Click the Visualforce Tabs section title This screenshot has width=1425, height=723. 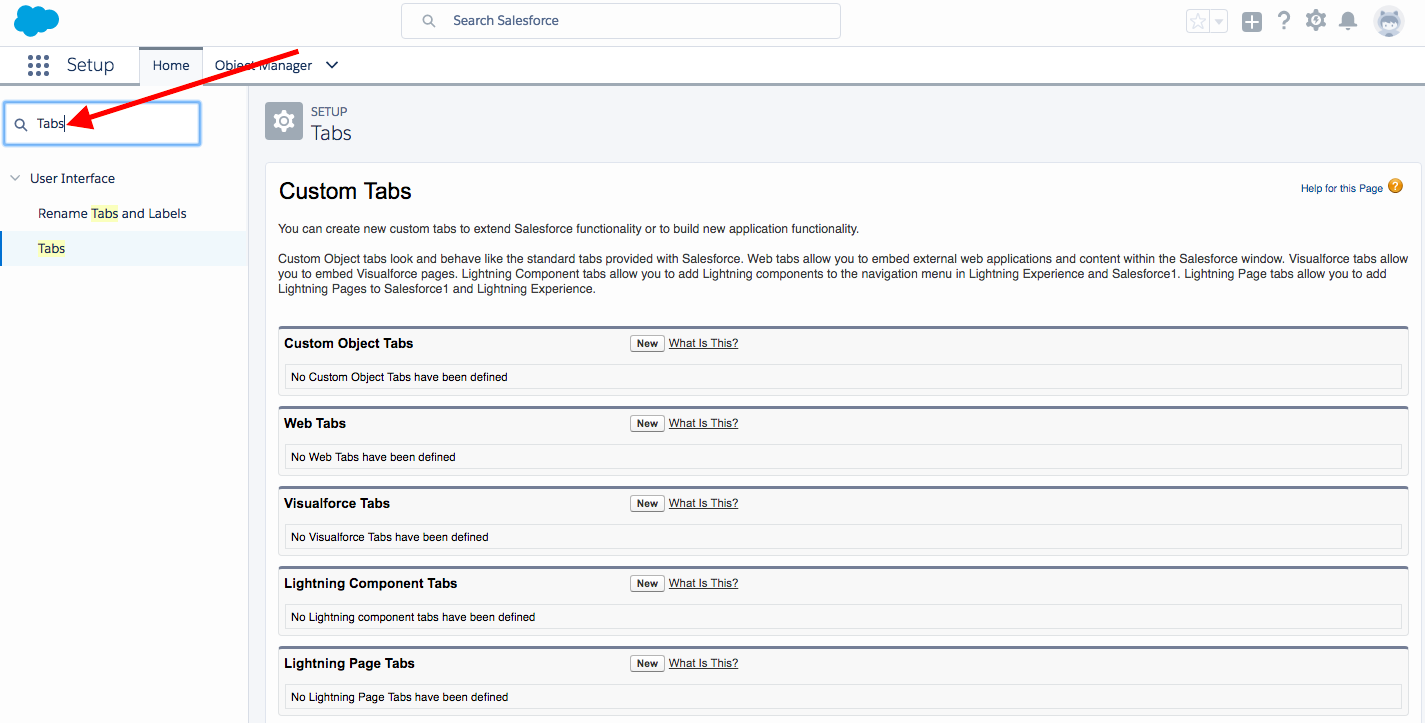(x=337, y=503)
